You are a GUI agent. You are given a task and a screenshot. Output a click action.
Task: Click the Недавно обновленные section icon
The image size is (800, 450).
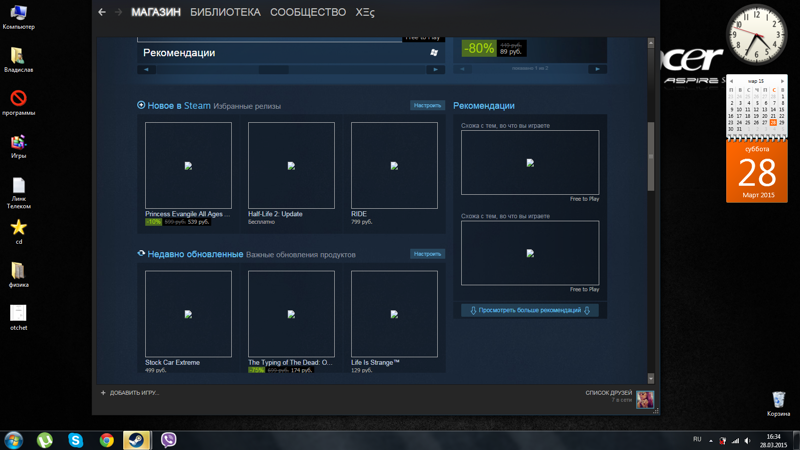click(x=141, y=254)
